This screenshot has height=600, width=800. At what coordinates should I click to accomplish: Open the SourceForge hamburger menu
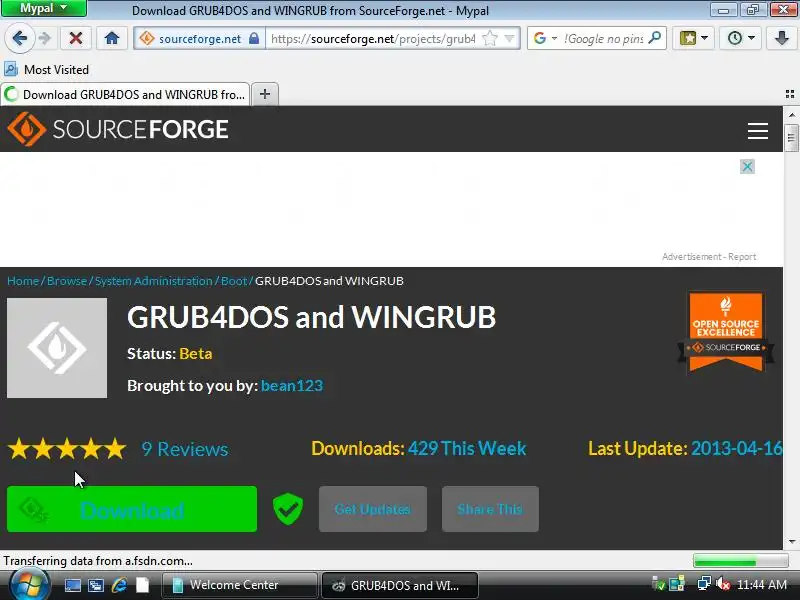[x=758, y=131]
